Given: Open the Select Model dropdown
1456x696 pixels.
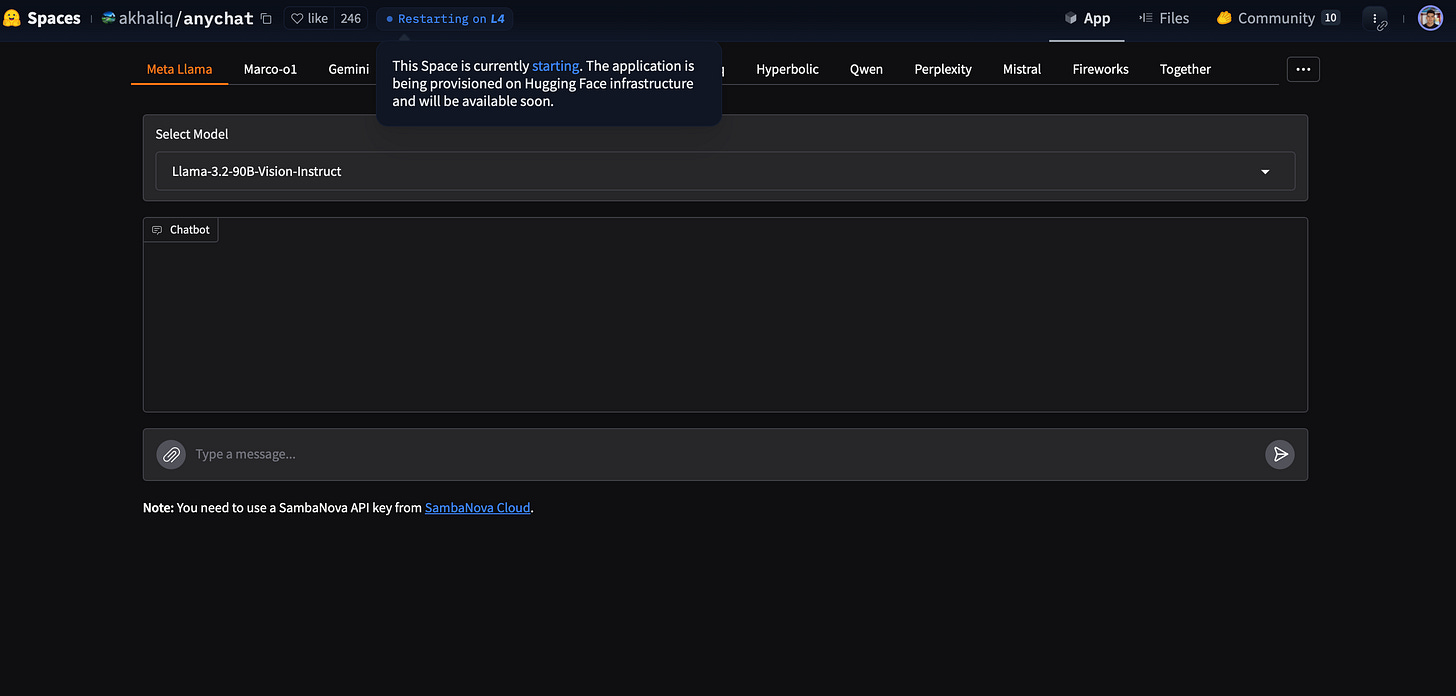Looking at the screenshot, I should pyautogui.click(x=725, y=171).
